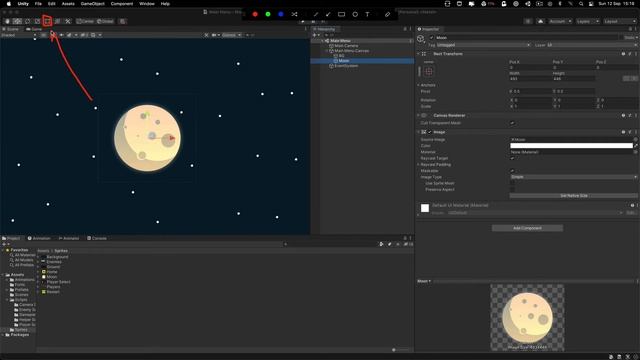Select the Scale tool in the toolbar
The width and height of the screenshot is (640, 360).
38,21
